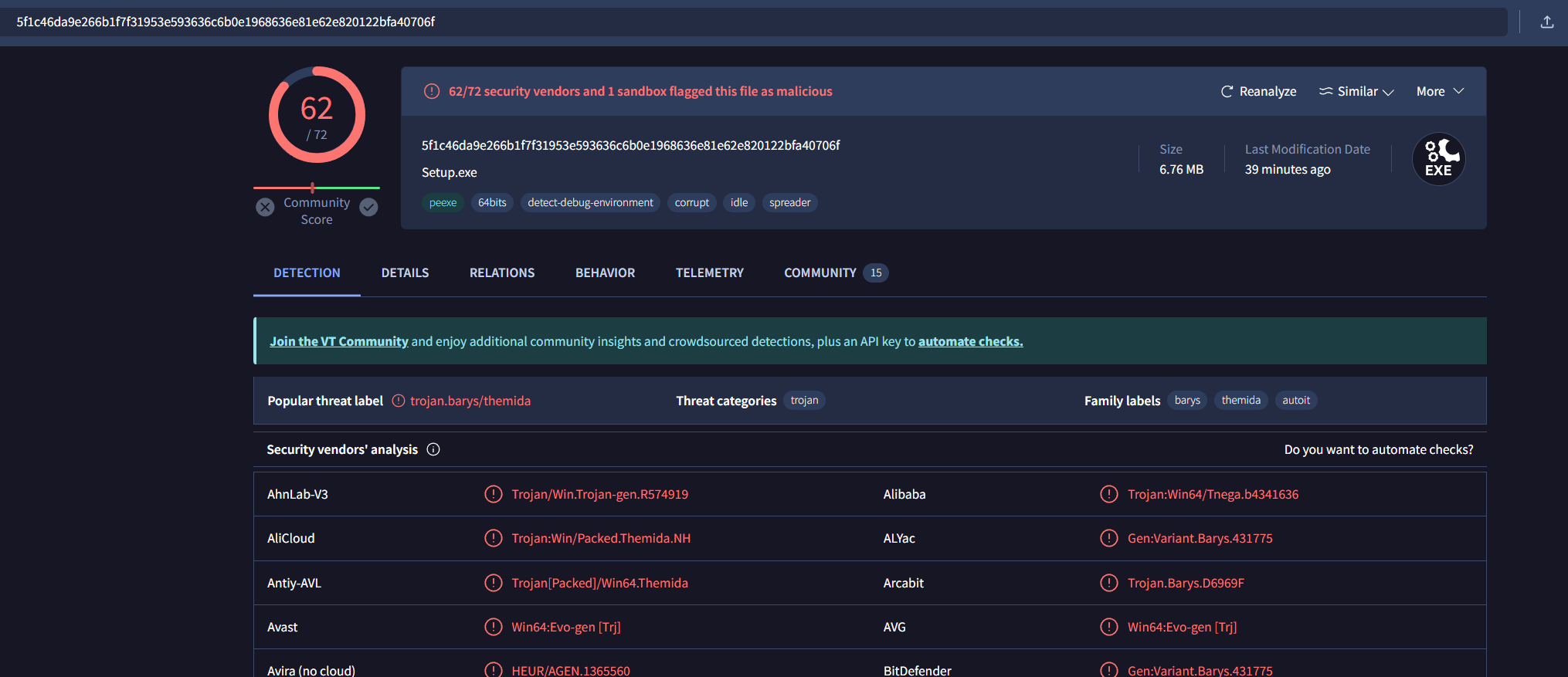Downvote with the community score X button

pos(265,207)
